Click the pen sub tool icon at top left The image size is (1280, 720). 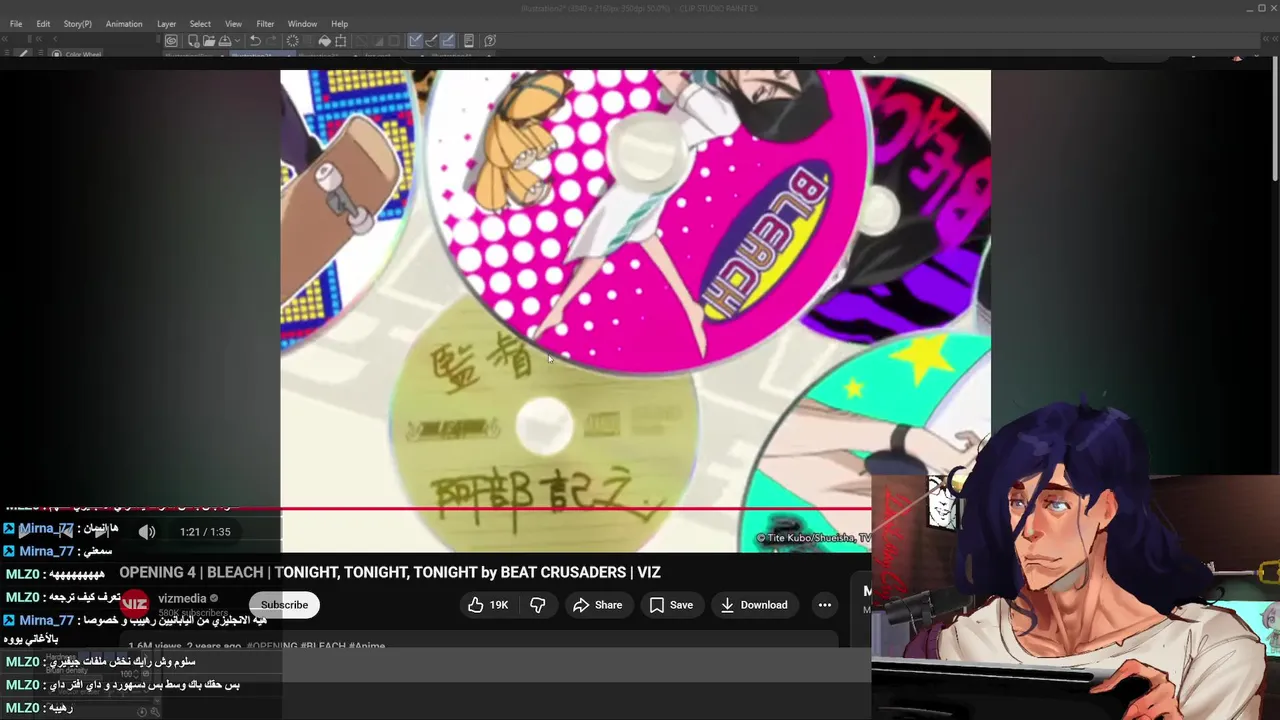[x=24, y=54]
